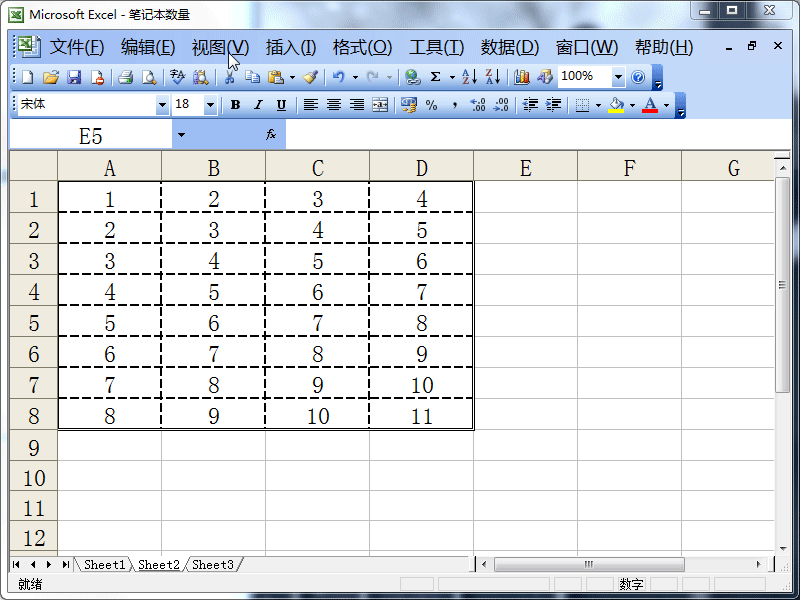Click the fx Insert Function button

(271, 134)
